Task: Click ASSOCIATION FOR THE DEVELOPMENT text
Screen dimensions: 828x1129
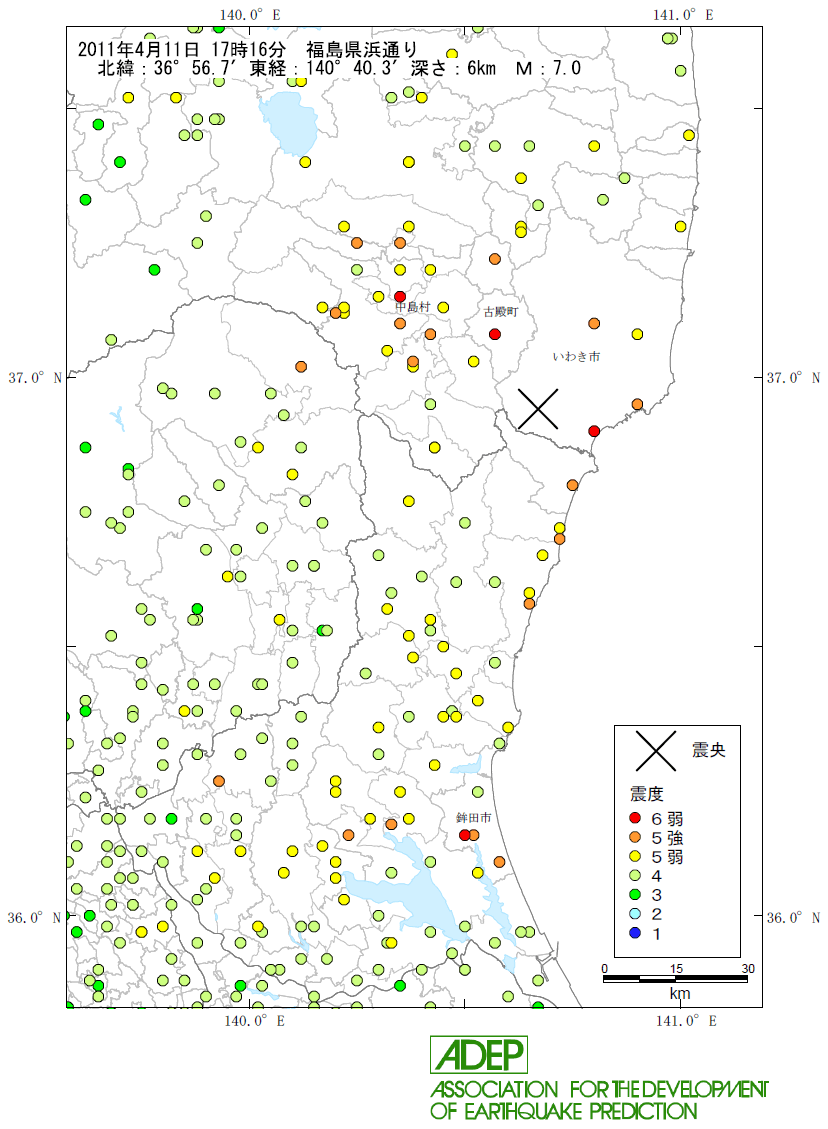Action: [x=599, y=1089]
